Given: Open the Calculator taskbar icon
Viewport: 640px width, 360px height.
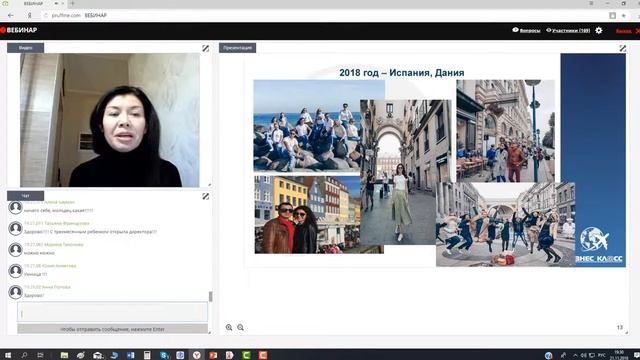Looking at the screenshot, I should click(147, 355).
